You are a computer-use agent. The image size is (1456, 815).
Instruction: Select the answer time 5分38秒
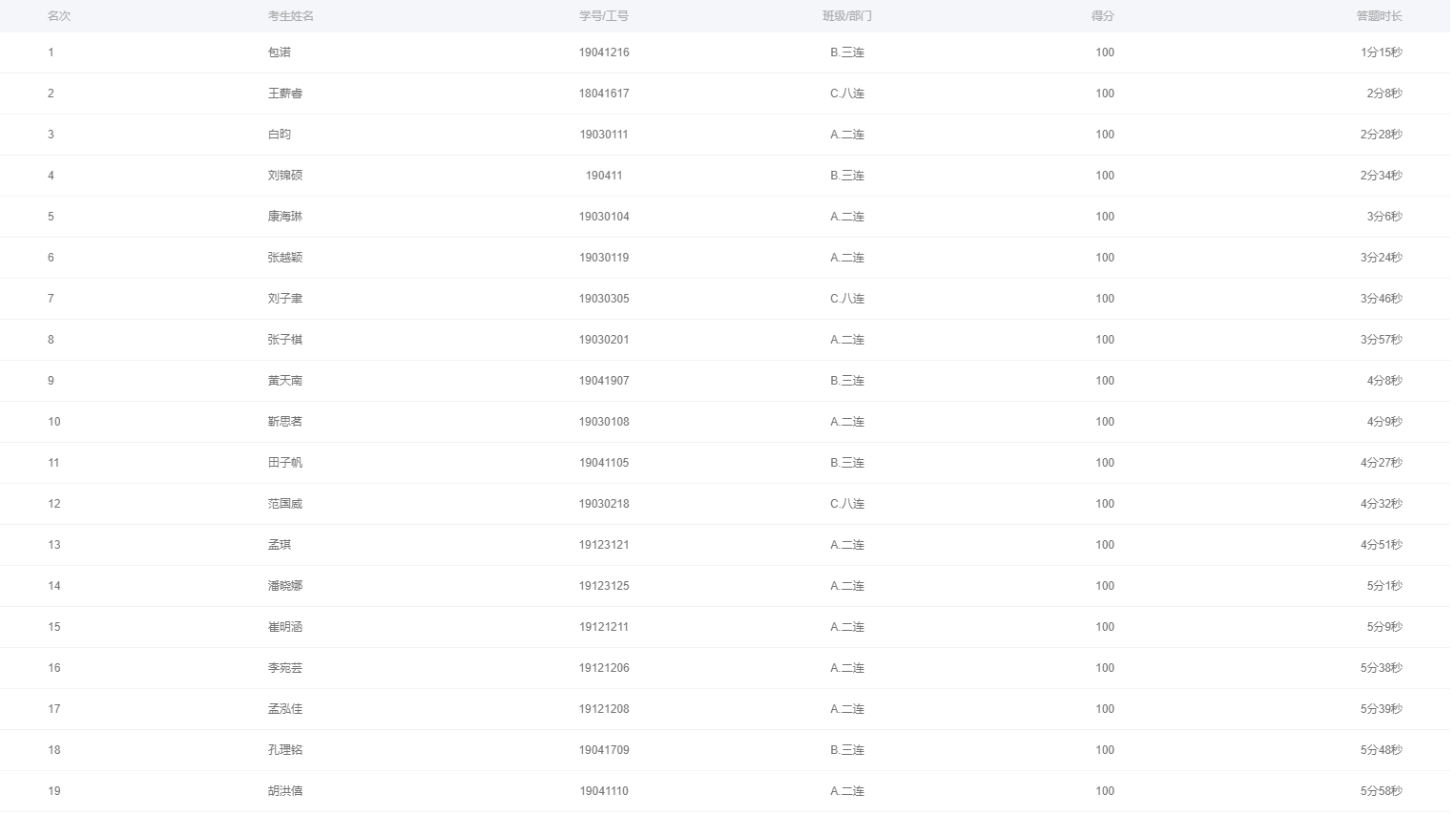tap(1382, 668)
